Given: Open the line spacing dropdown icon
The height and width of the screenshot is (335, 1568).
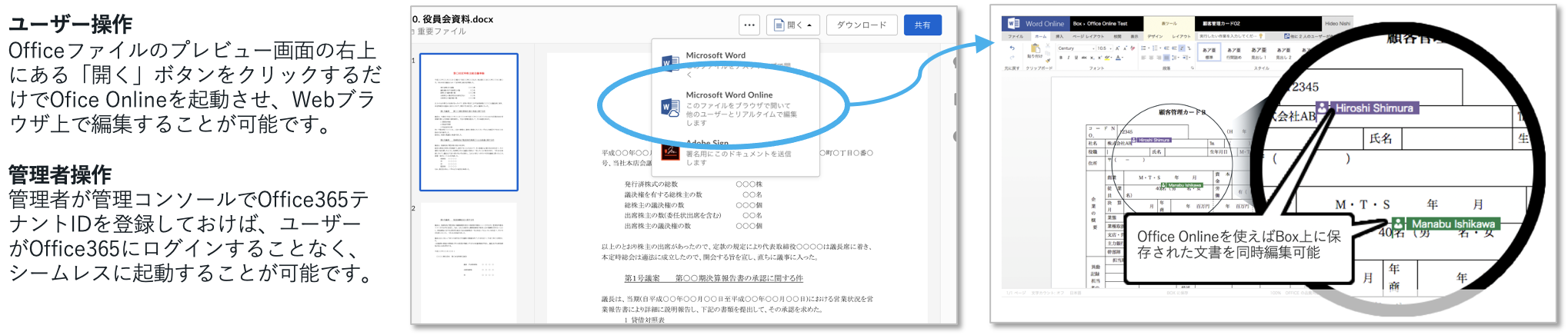Looking at the screenshot, I should (1175, 58).
